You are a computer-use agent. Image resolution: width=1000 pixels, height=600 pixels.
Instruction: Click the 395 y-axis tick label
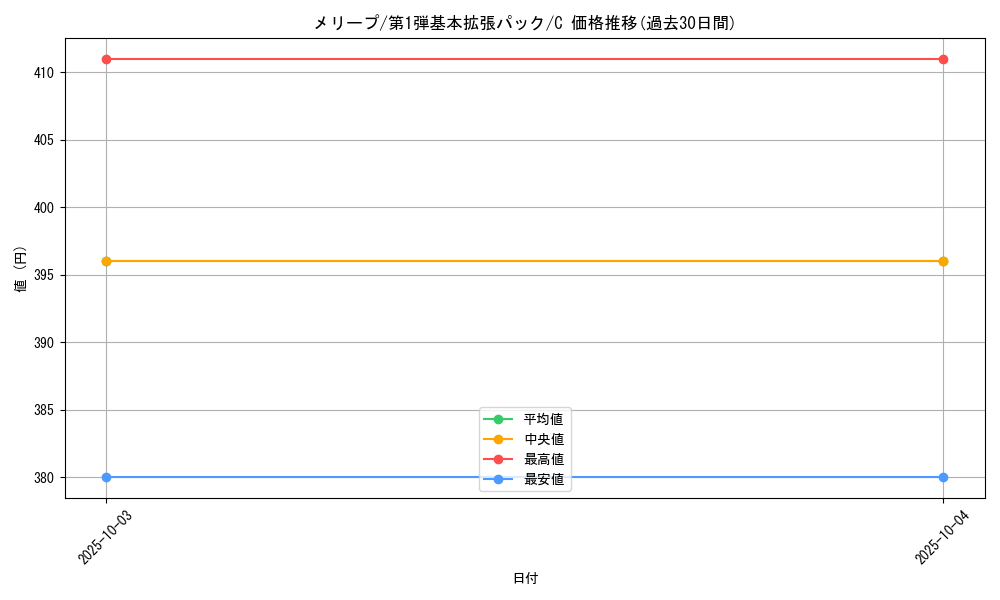pyautogui.click(x=45, y=275)
